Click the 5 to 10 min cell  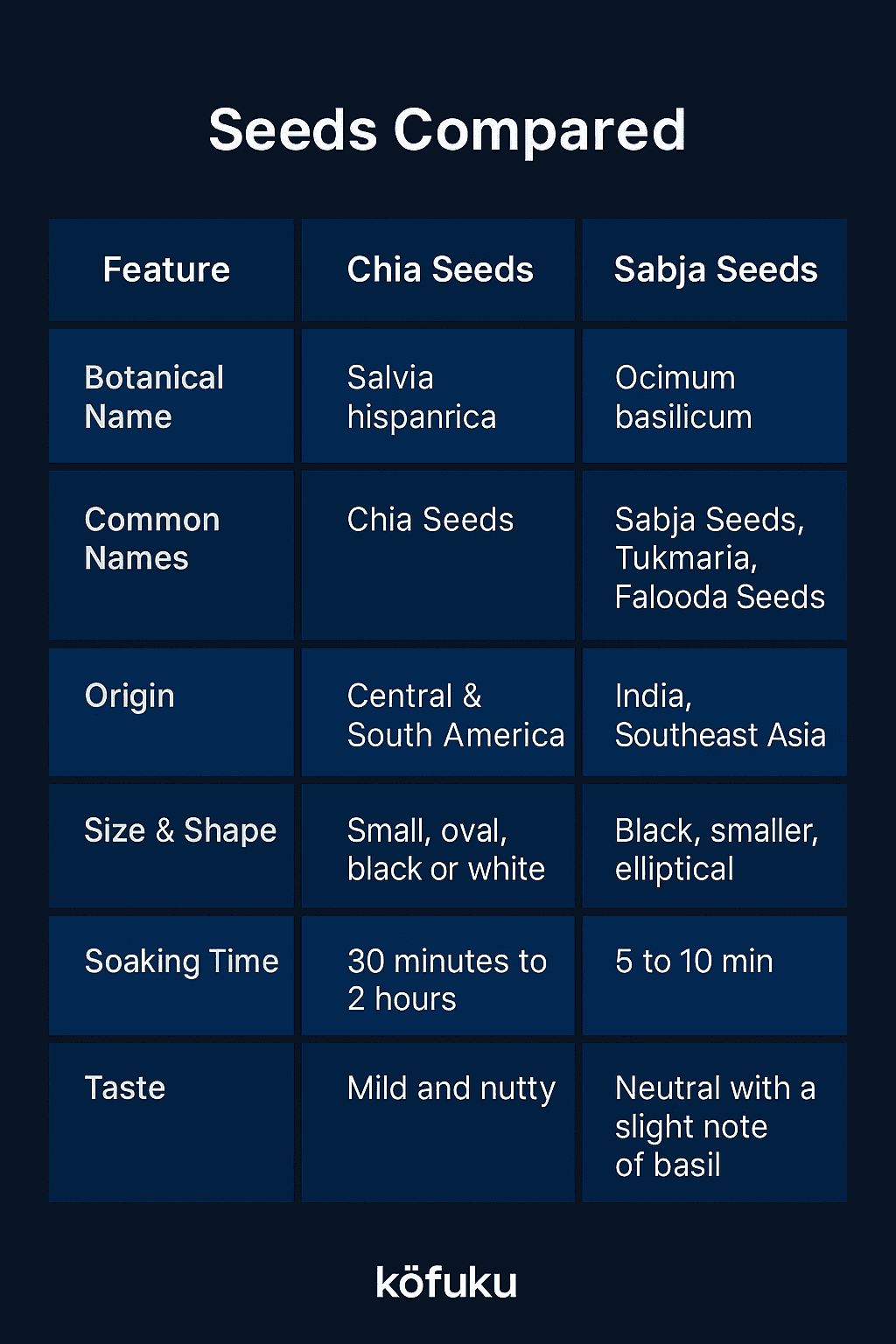(715, 976)
